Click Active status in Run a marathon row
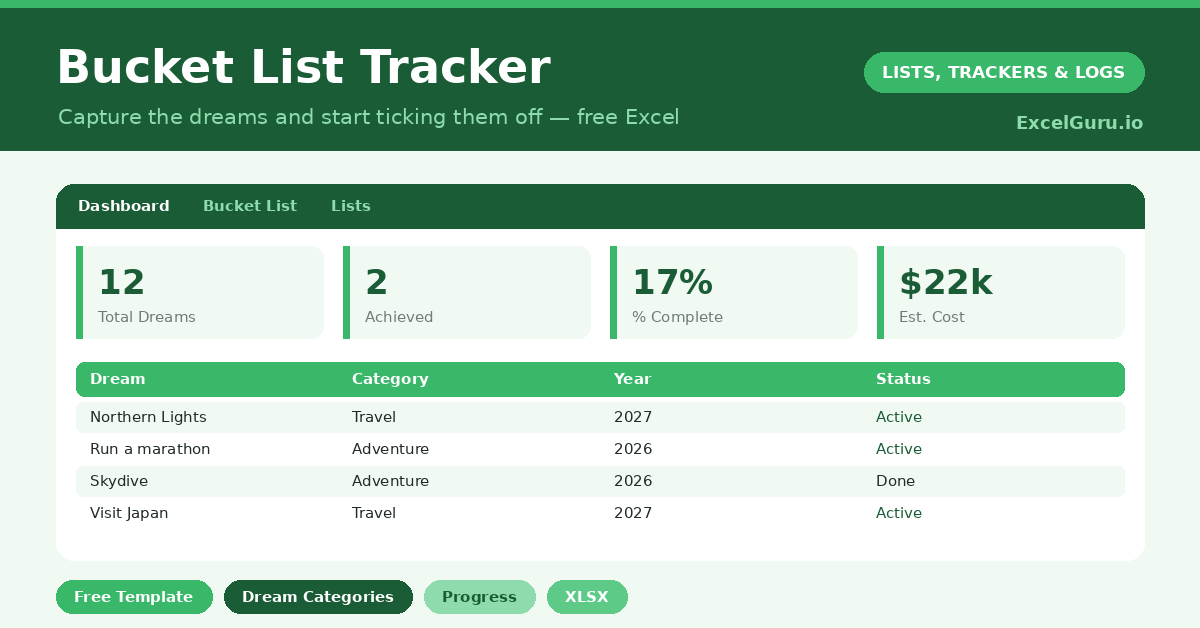Screen dimensions: 1200x628 pyautogui.click(x=899, y=449)
